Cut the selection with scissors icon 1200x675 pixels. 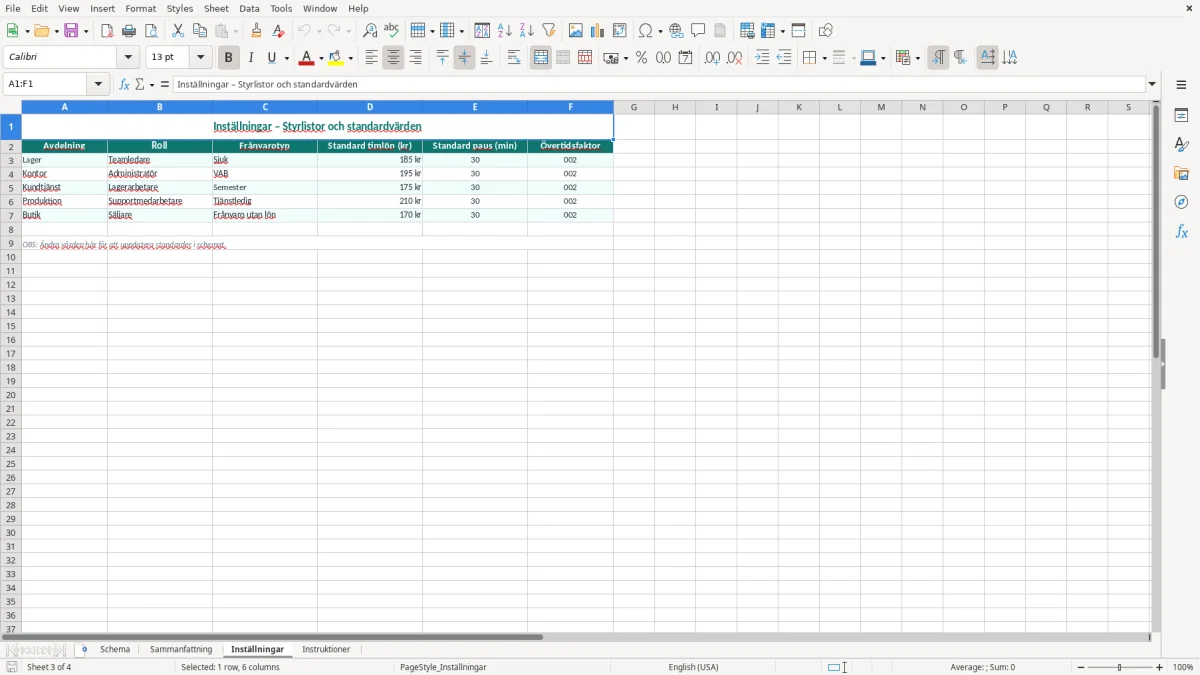click(x=178, y=31)
